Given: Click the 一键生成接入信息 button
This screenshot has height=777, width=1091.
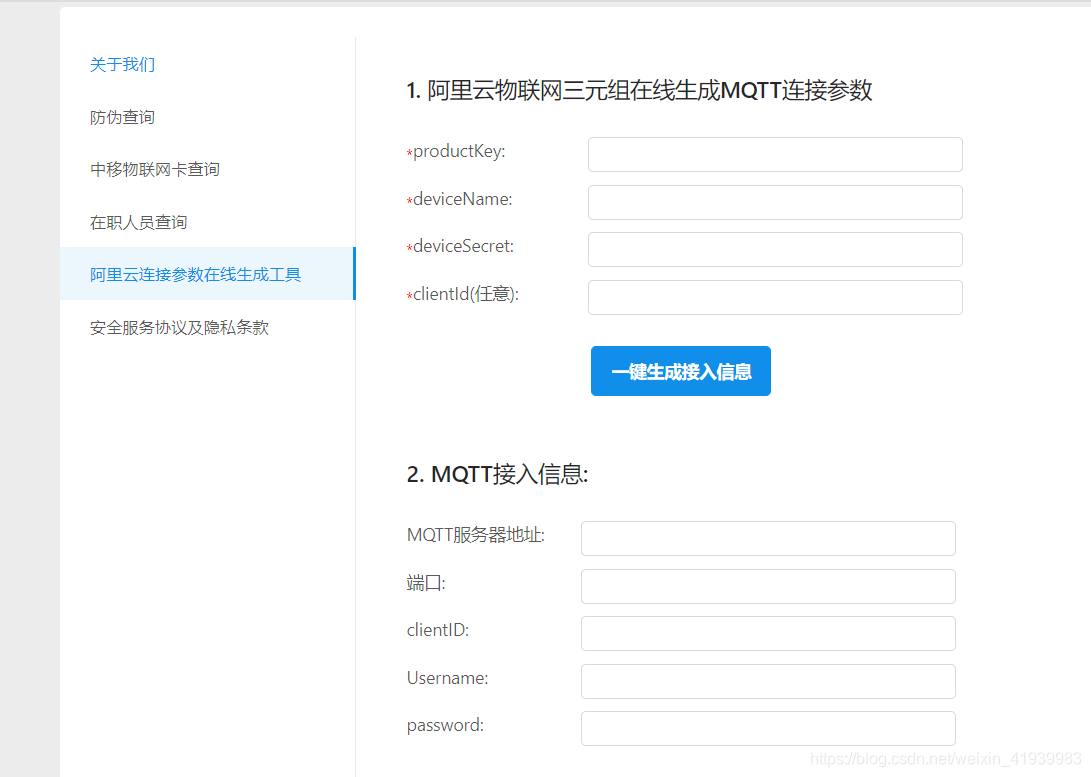Looking at the screenshot, I should (680, 371).
